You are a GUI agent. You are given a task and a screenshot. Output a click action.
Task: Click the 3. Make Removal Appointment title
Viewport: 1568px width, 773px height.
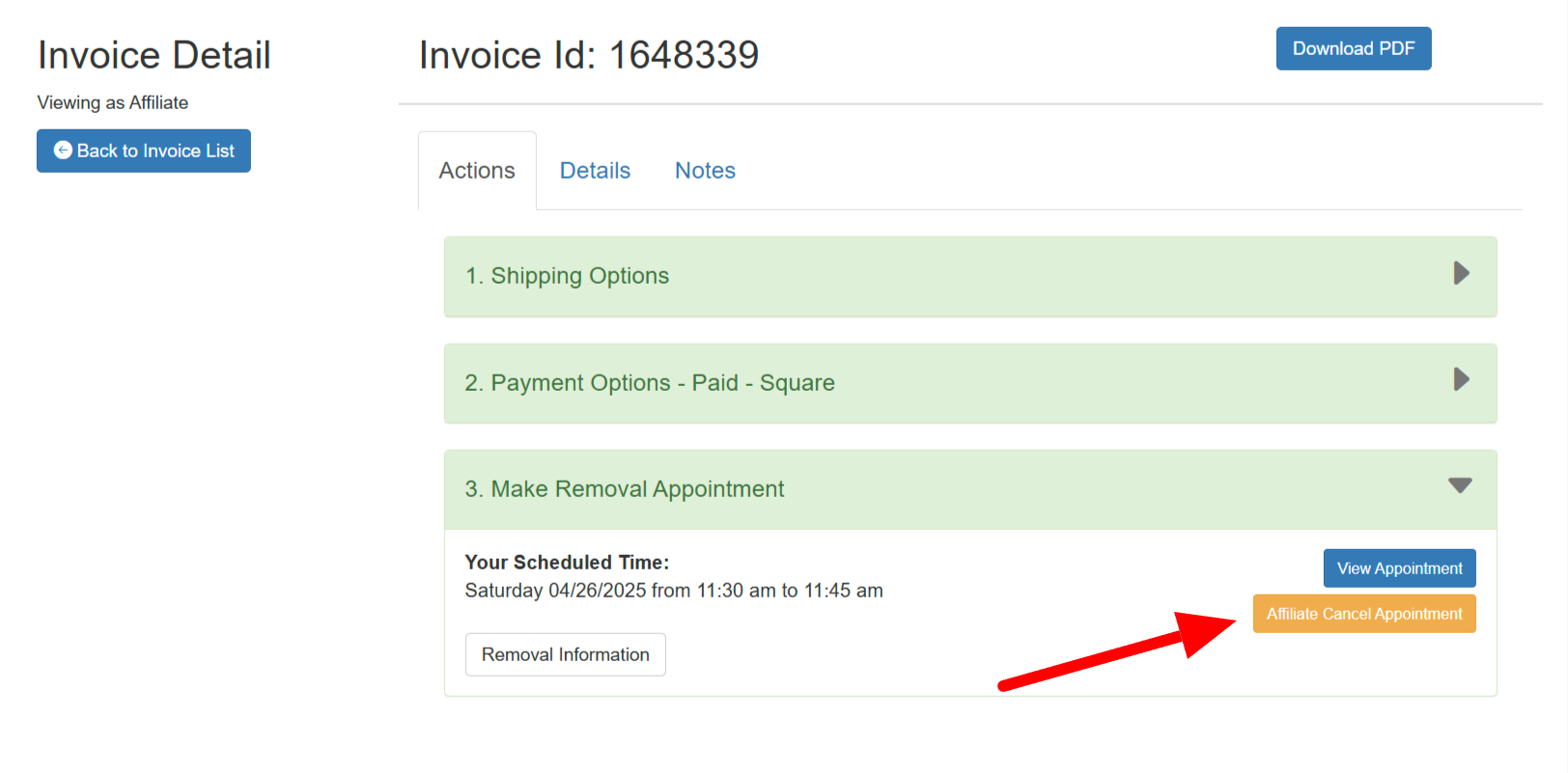624,489
